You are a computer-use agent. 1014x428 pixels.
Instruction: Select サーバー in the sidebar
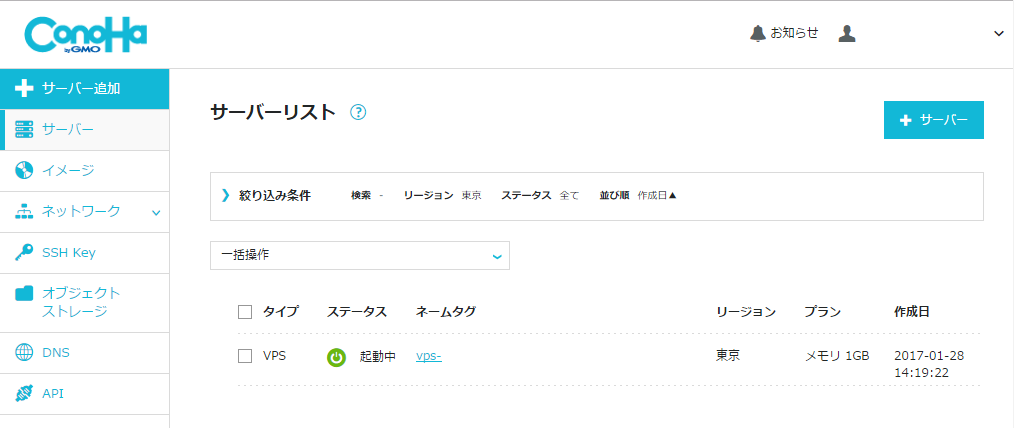tap(68, 129)
